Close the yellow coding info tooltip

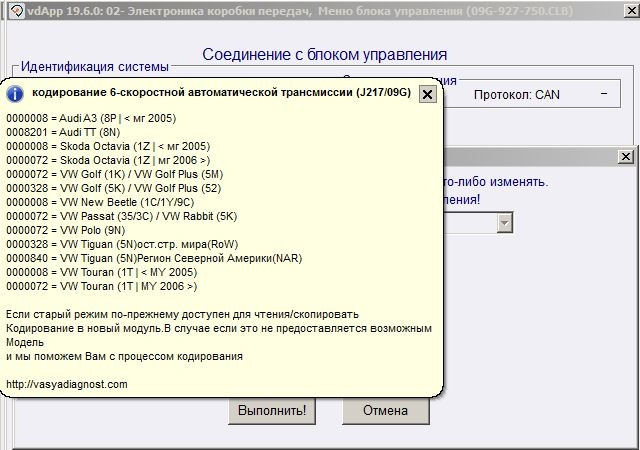click(x=427, y=94)
